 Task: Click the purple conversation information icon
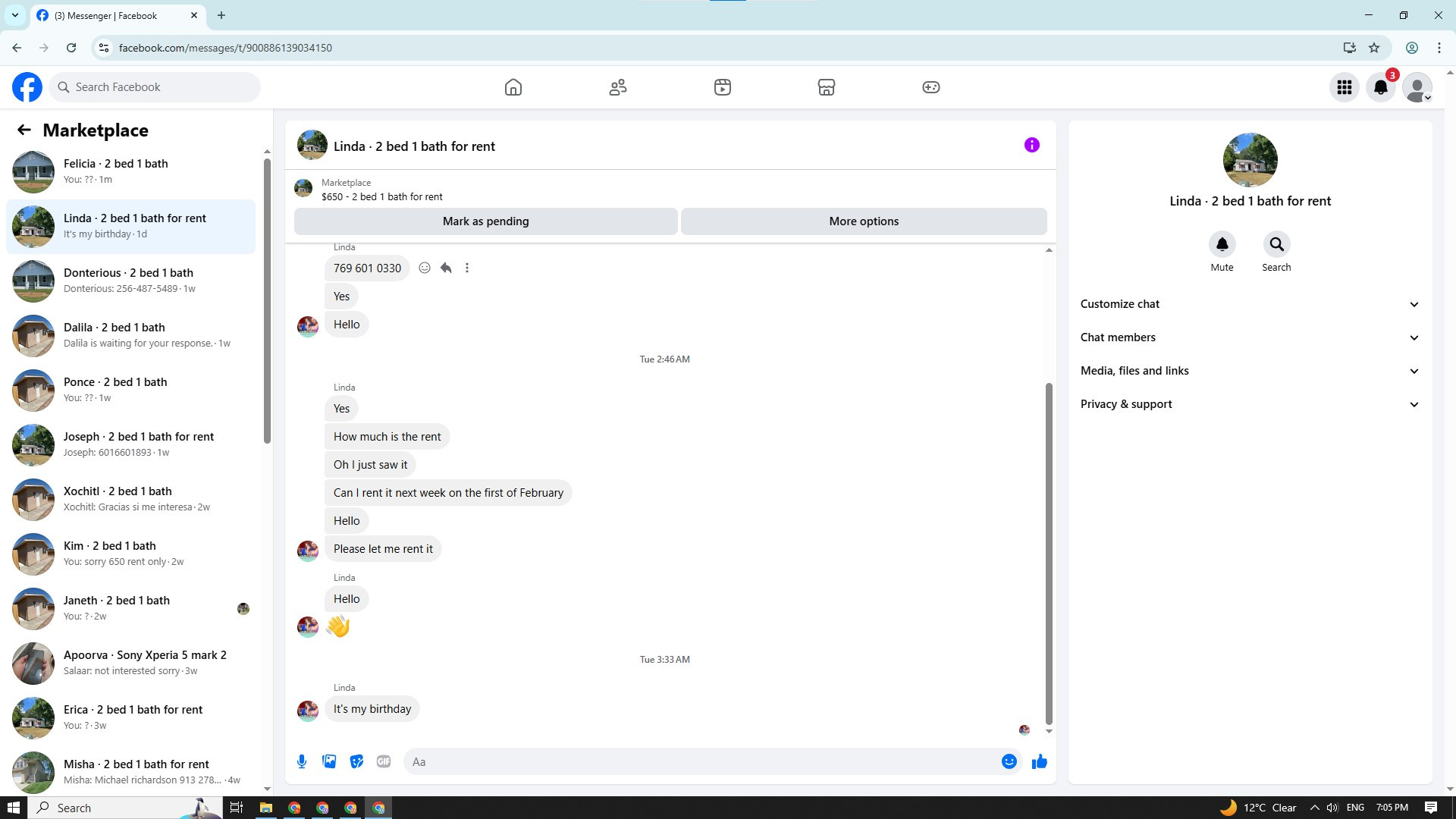pos(1031,145)
